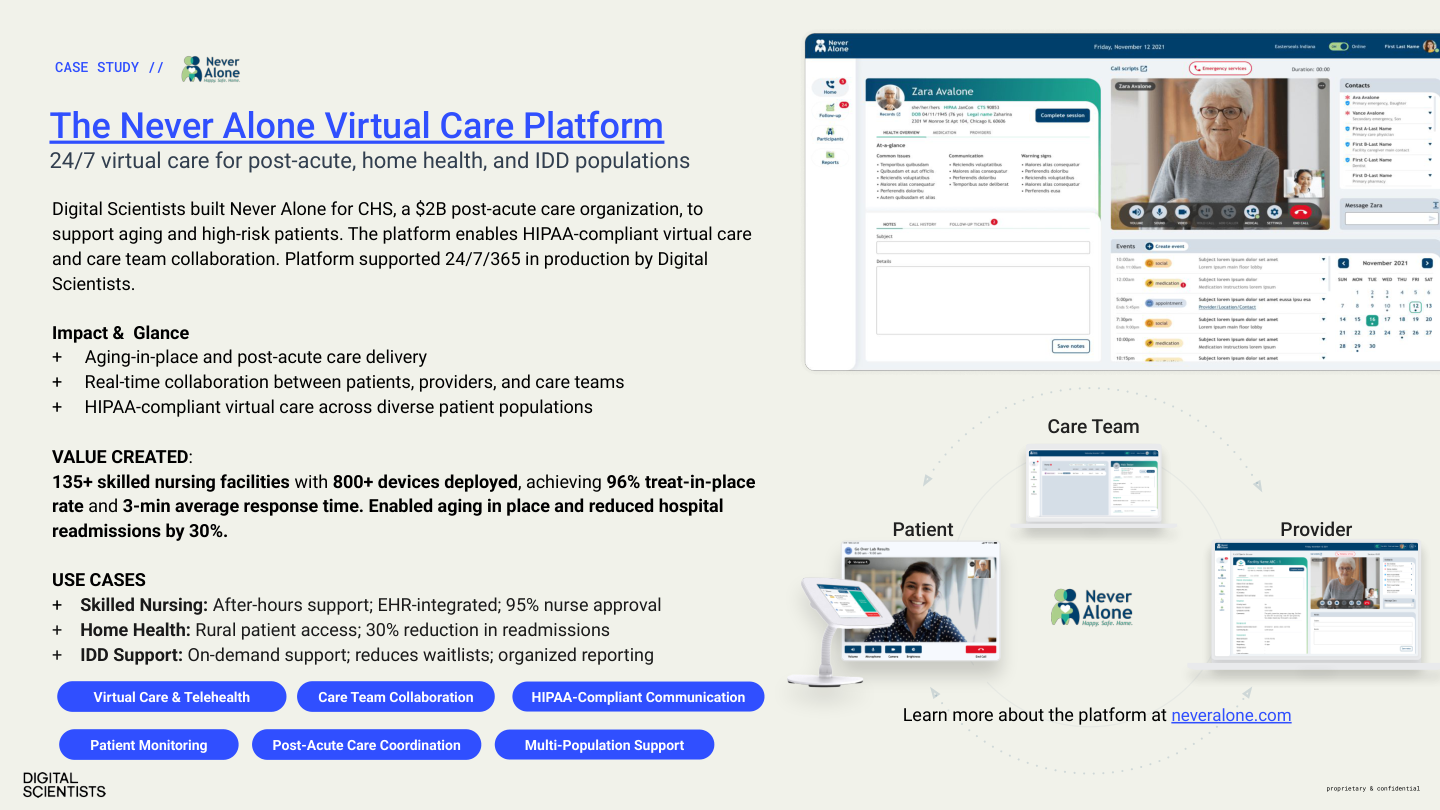Open Follow-up in the left sidebar
The width and height of the screenshot is (1440, 810).
point(830,110)
